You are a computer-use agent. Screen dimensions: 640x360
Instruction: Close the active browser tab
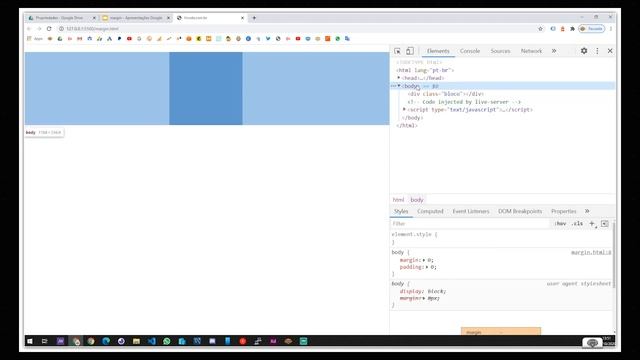pyautogui.click(x=242, y=18)
